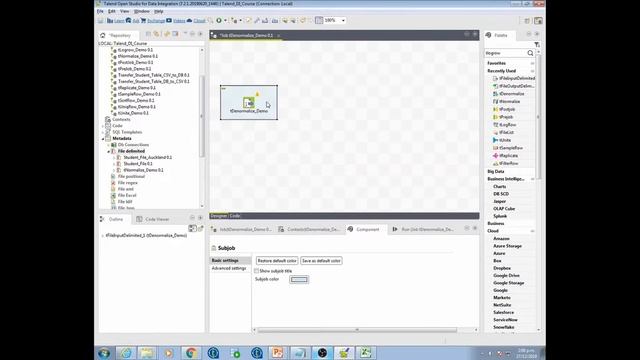The image size is (640, 360).
Task: Click the Component view horizontal scrollbar
Action: (357, 330)
